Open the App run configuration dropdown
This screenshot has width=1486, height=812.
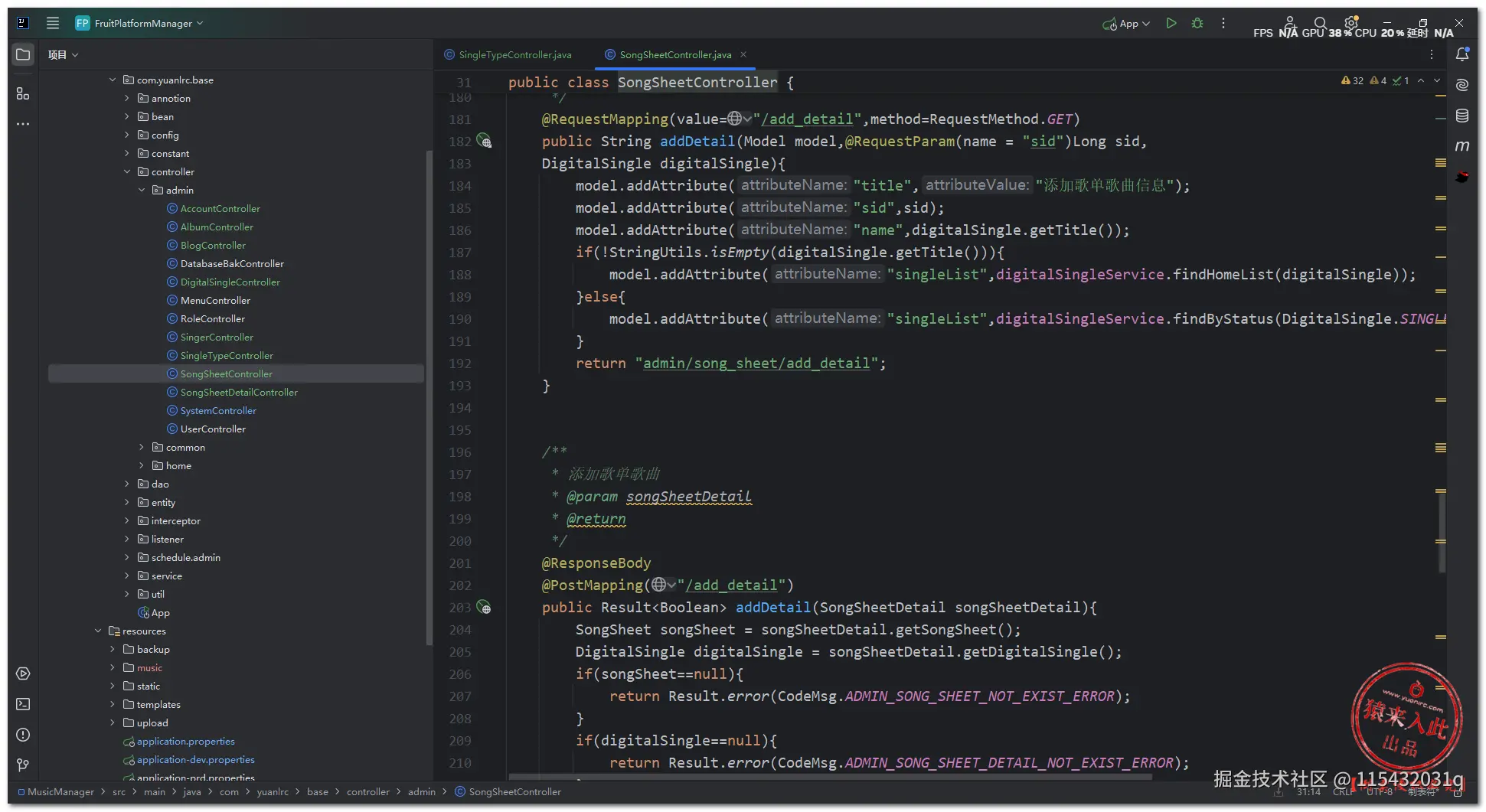pyautogui.click(x=1126, y=24)
